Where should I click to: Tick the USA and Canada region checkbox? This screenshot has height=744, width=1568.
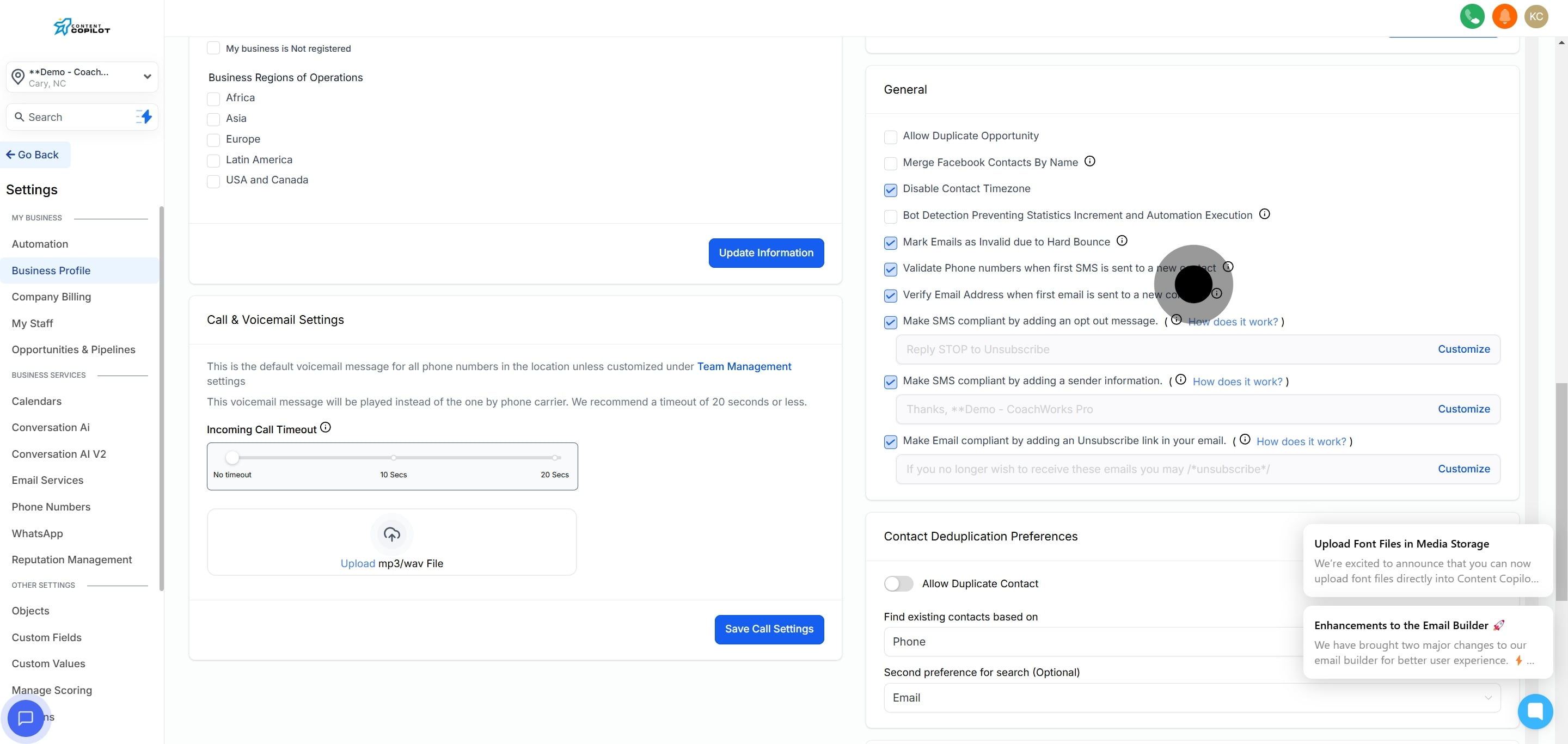click(213, 181)
